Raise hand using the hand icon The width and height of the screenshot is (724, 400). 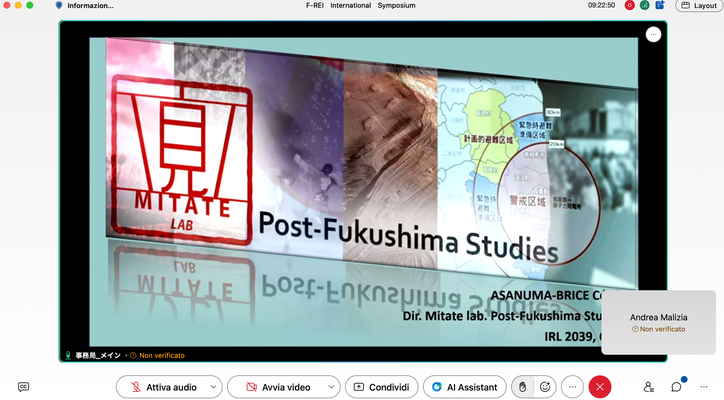[523, 387]
